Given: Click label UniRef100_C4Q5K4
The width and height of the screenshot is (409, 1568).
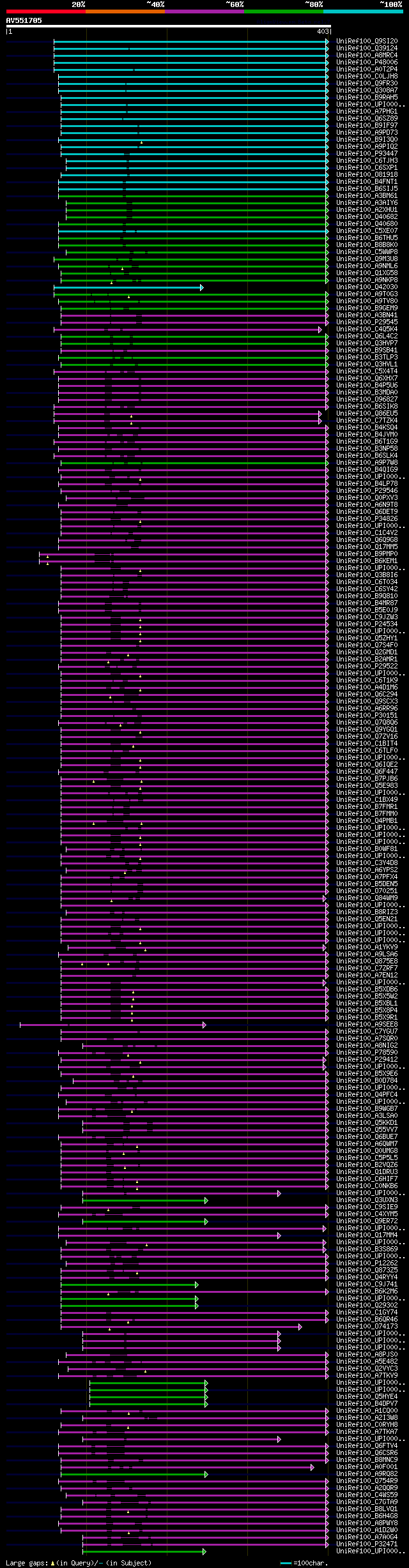Looking at the screenshot, I should click(367, 329).
